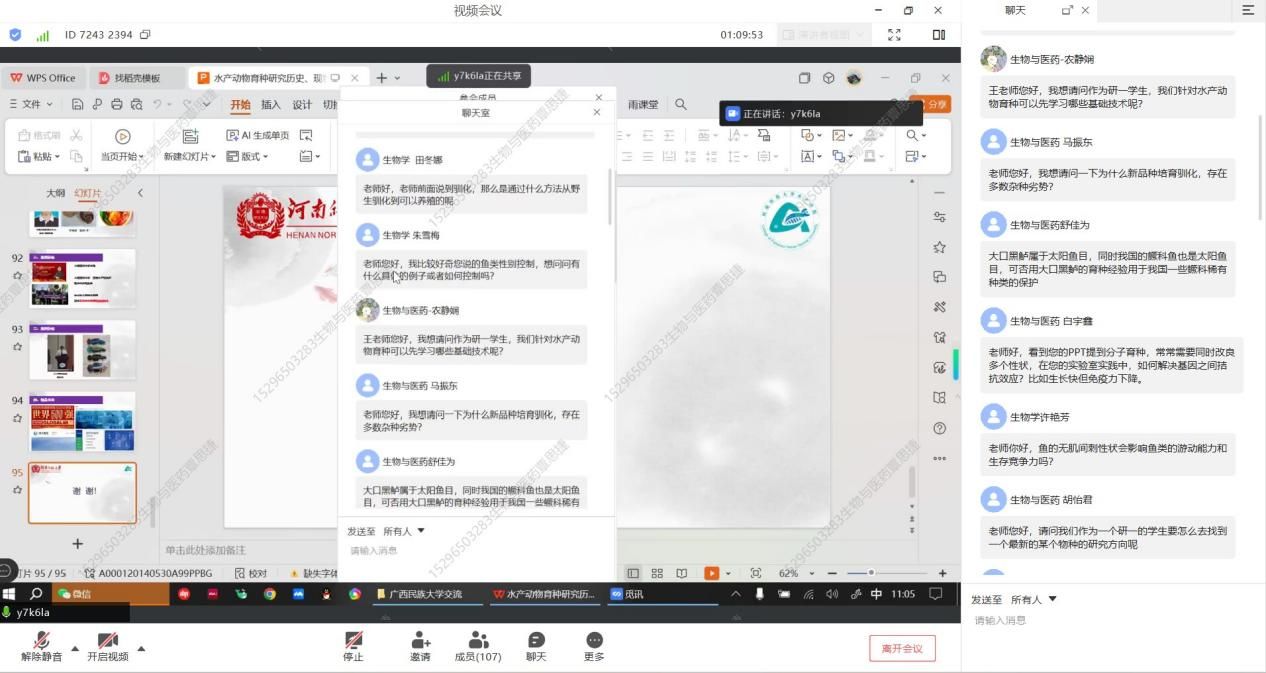The height and width of the screenshot is (673, 1266).
Task: Toggle the chat panel from bottom toolbar
Action: pyautogui.click(x=536, y=646)
